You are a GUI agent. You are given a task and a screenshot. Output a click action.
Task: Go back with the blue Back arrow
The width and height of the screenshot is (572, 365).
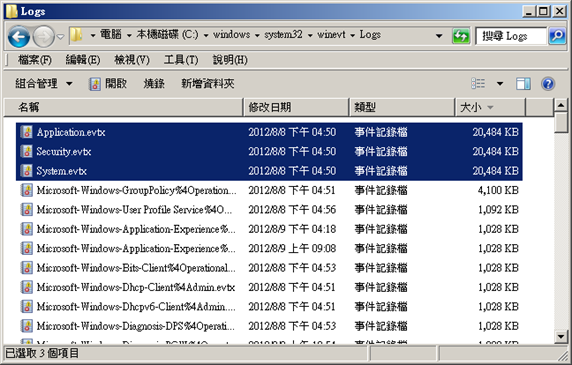point(19,36)
